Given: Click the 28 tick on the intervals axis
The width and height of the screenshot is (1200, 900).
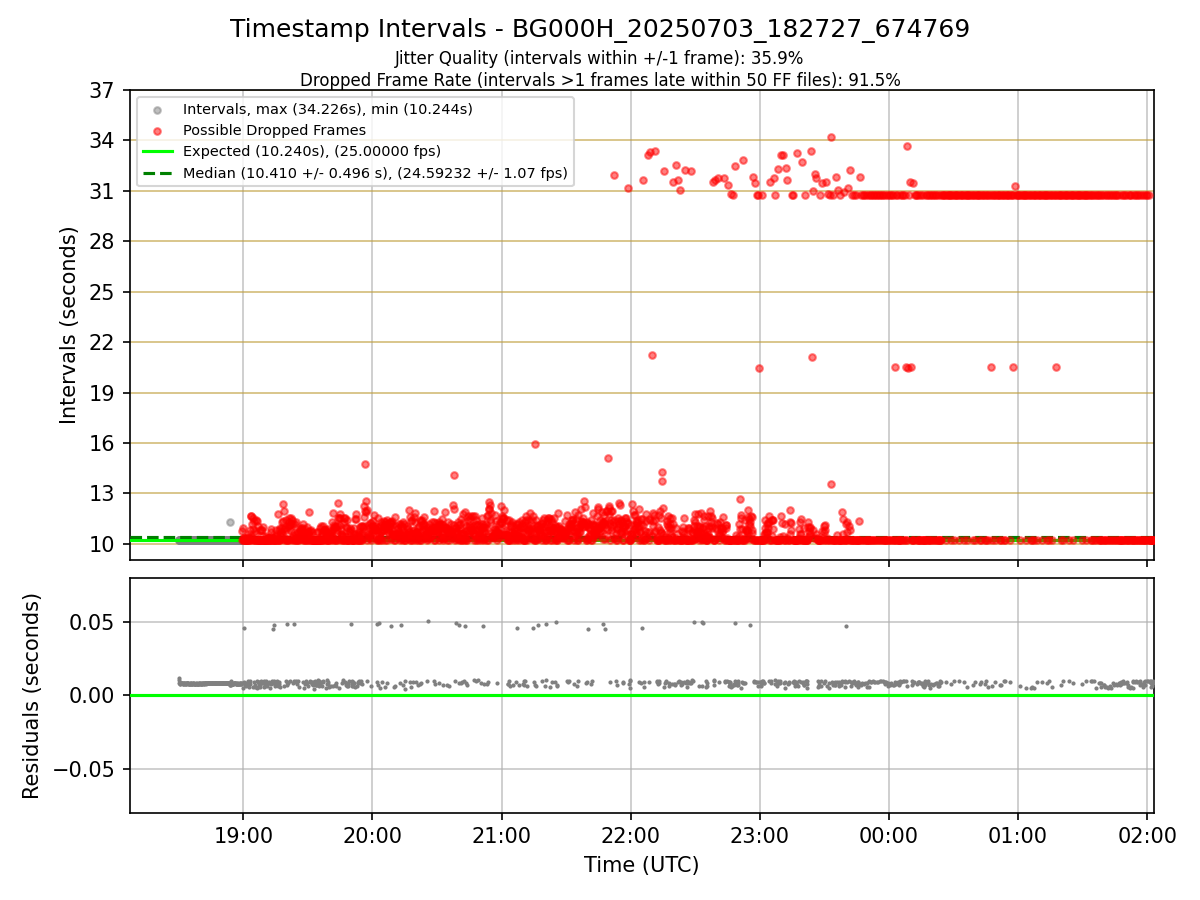Looking at the screenshot, I should [x=104, y=241].
